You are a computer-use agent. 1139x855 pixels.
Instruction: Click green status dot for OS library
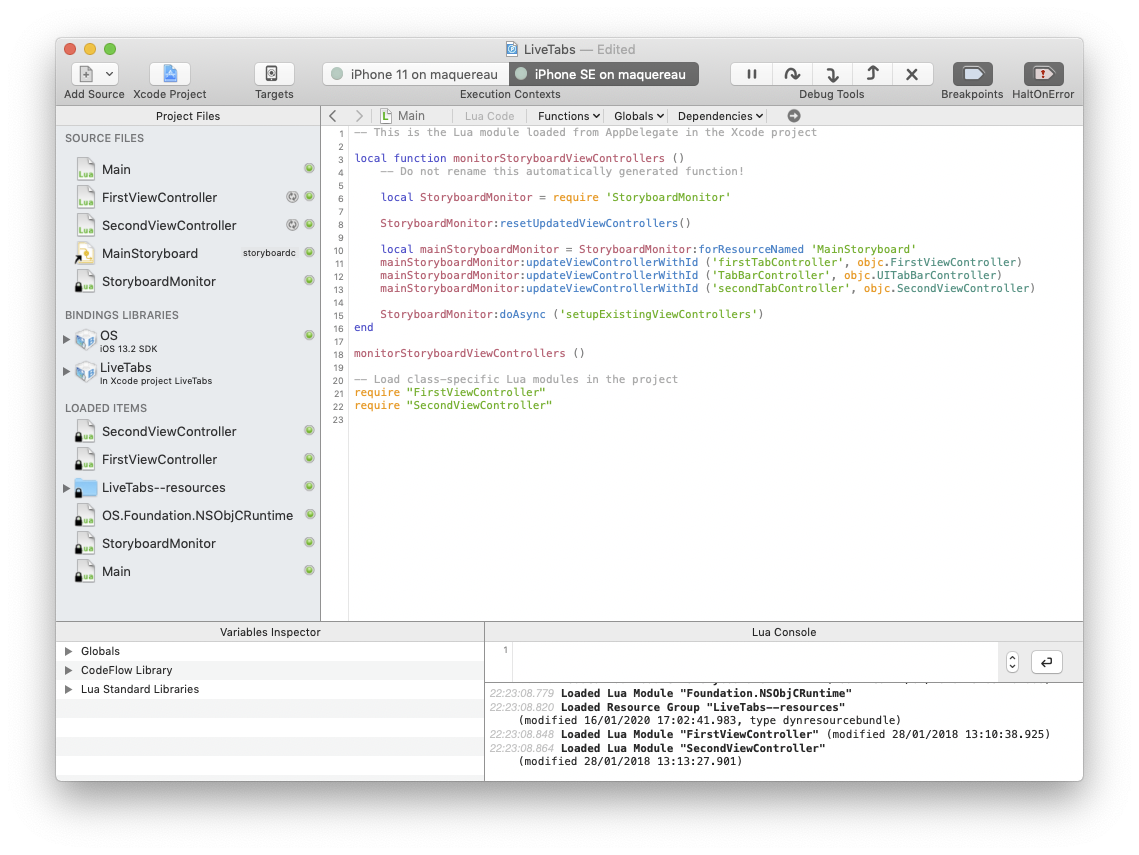(309, 336)
